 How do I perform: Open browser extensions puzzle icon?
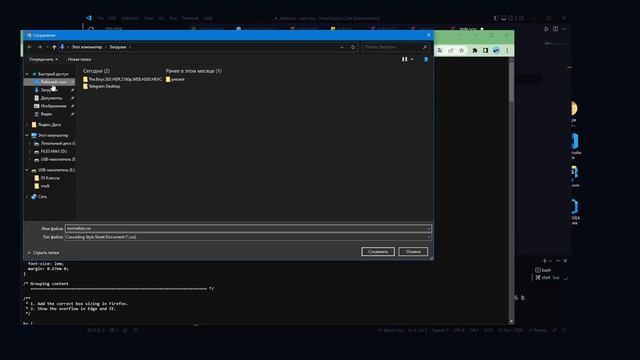click(474, 51)
